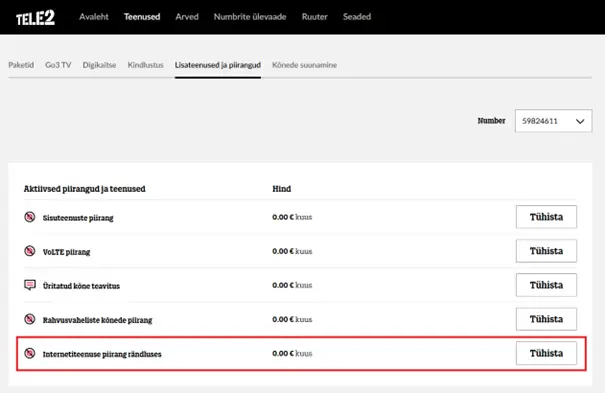Click the Internetiteenuse piirang rändluses label

pyautogui.click(x=102, y=354)
